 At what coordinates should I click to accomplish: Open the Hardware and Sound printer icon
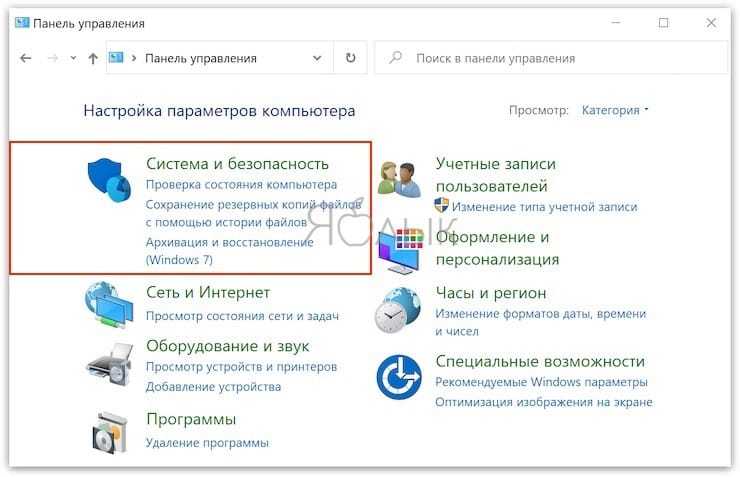pos(109,363)
